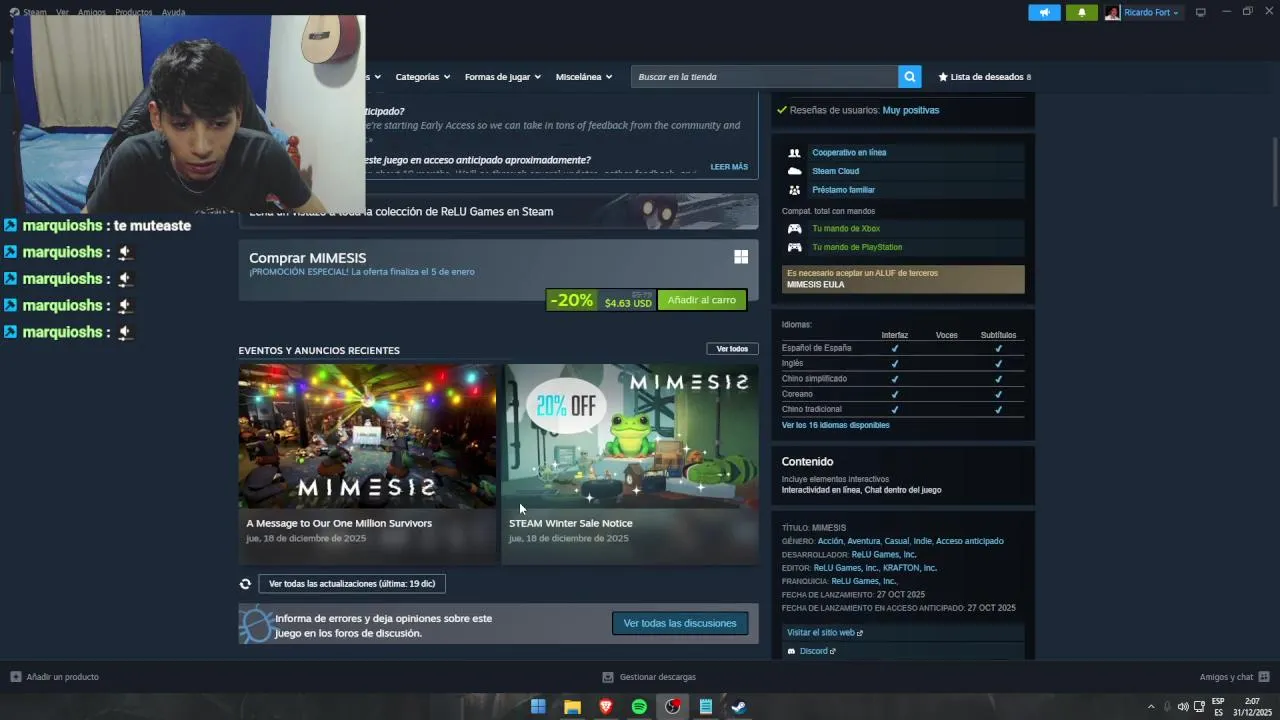Image resolution: width=1280 pixels, height=720 pixels.
Task: Click KRAFTON, Inc. publisher link
Action: (x=910, y=568)
